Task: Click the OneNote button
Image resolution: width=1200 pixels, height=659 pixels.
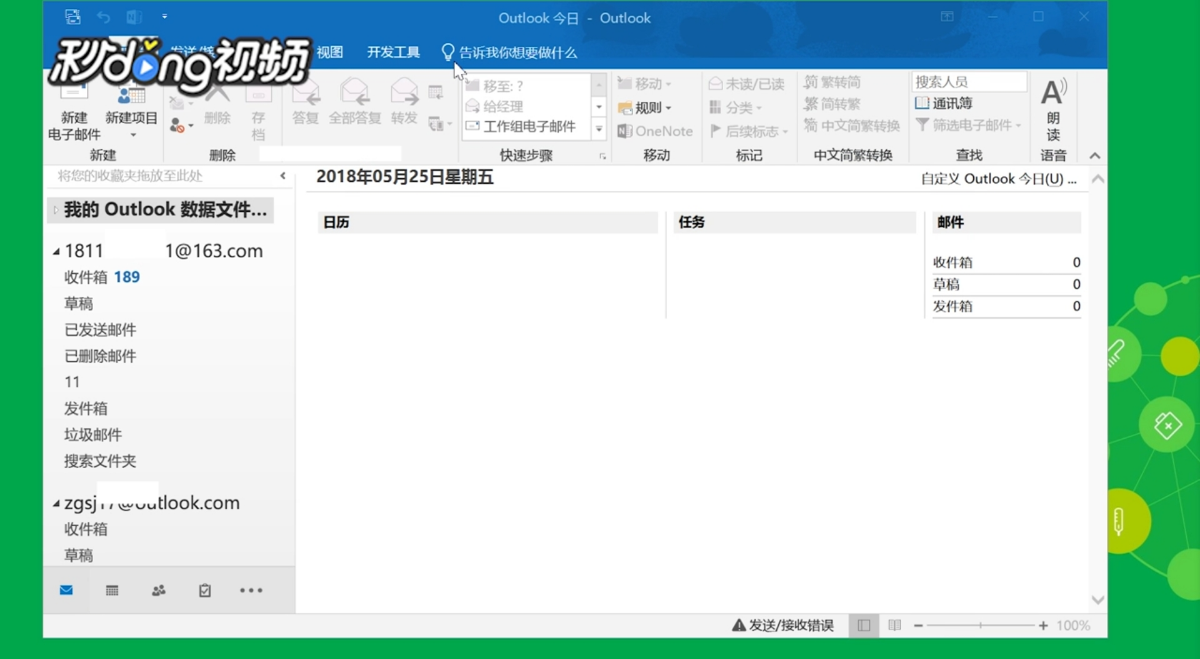Action: 655,131
